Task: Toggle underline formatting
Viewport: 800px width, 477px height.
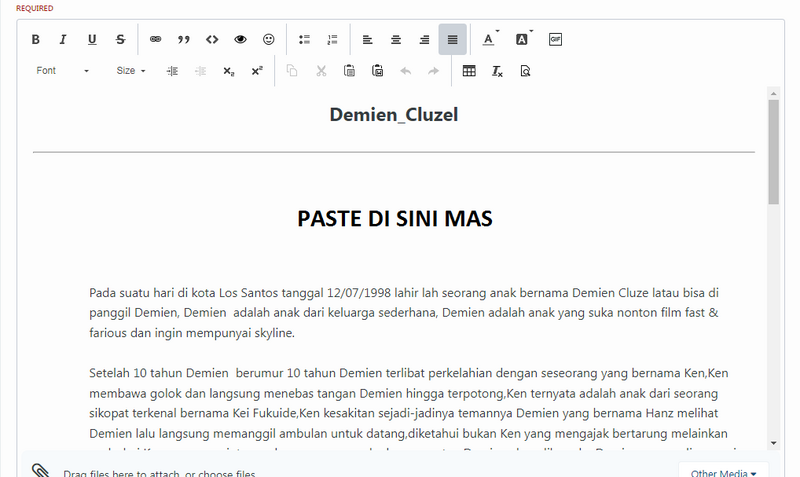Action: coord(92,39)
